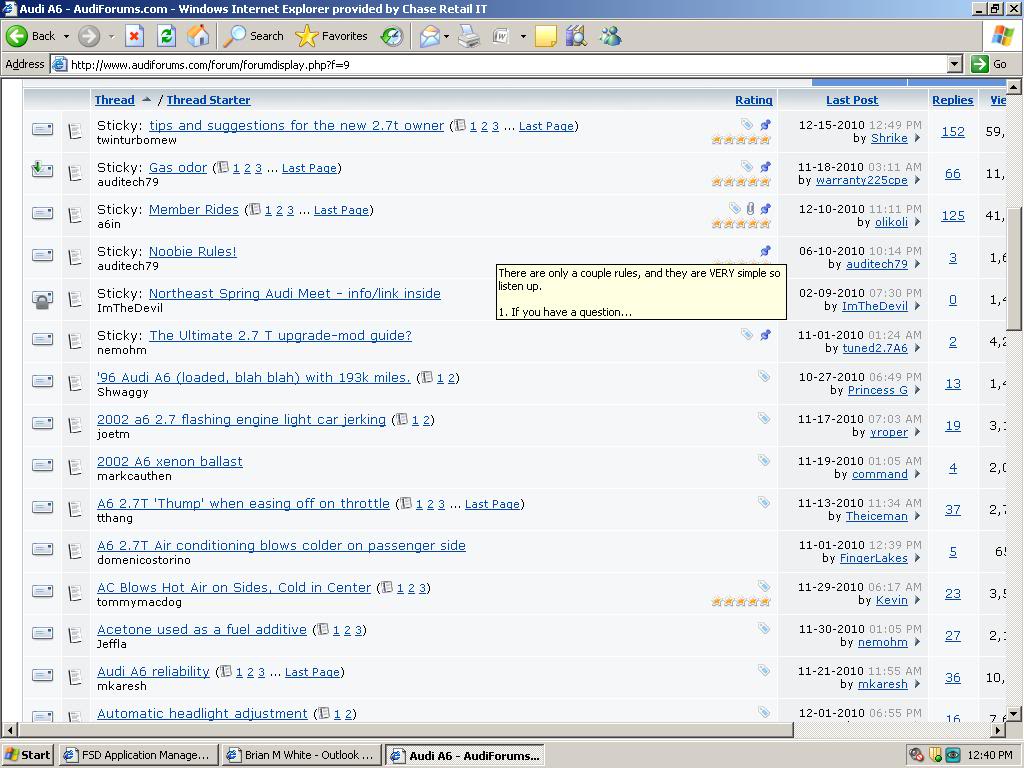
Task: Open the Audi A6 reliability thread
Action: coord(153,671)
